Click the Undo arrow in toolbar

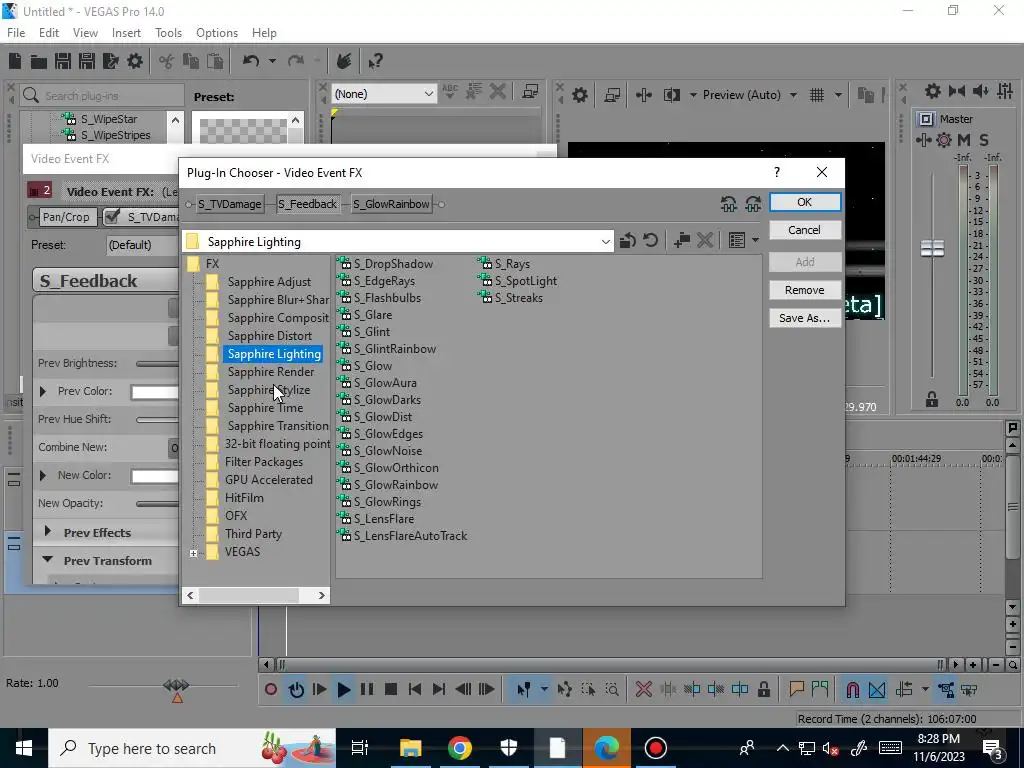pyautogui.click(x=251, y=61)
